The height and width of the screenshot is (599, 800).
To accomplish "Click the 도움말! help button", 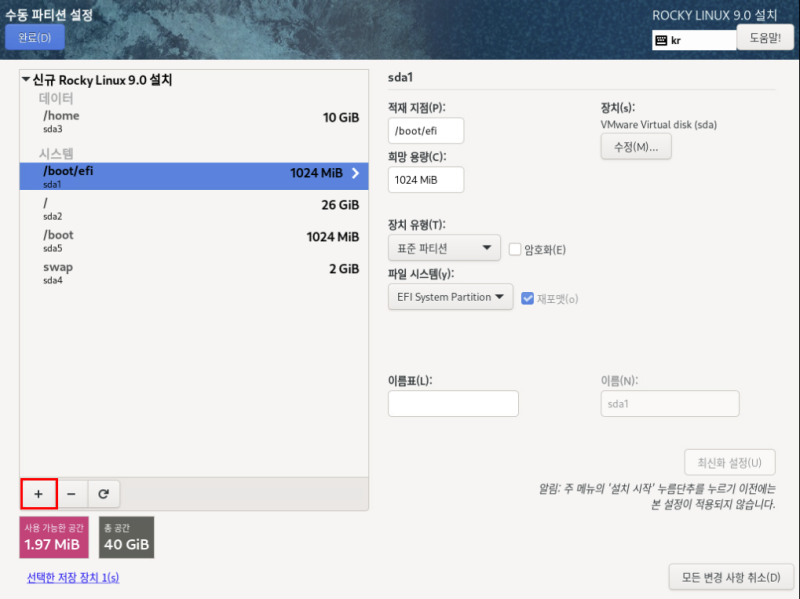I will [x=765, y=38].
